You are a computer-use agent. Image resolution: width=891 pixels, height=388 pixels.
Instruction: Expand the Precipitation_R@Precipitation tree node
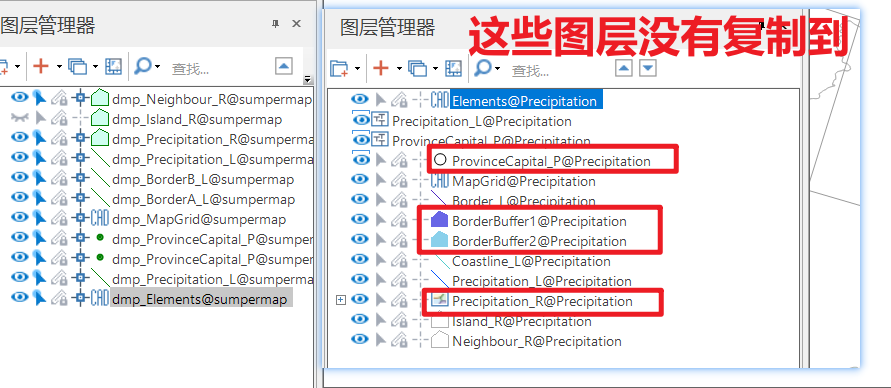(341, 300)
